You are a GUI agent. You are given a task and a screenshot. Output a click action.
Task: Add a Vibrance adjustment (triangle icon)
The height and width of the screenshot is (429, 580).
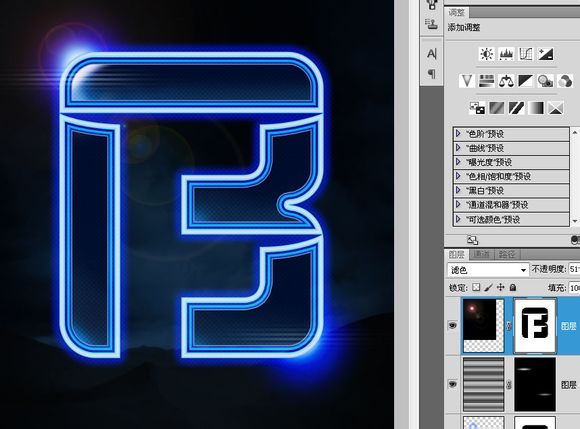click(x=466, y=81)
